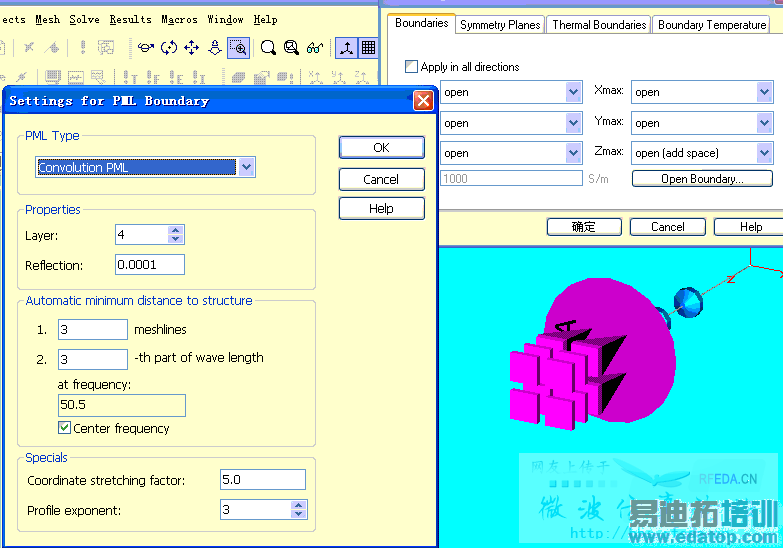The height and width of the screenshot is (548, 783).
Task: Select the Rotate view tool
Action: coord(145,47)
